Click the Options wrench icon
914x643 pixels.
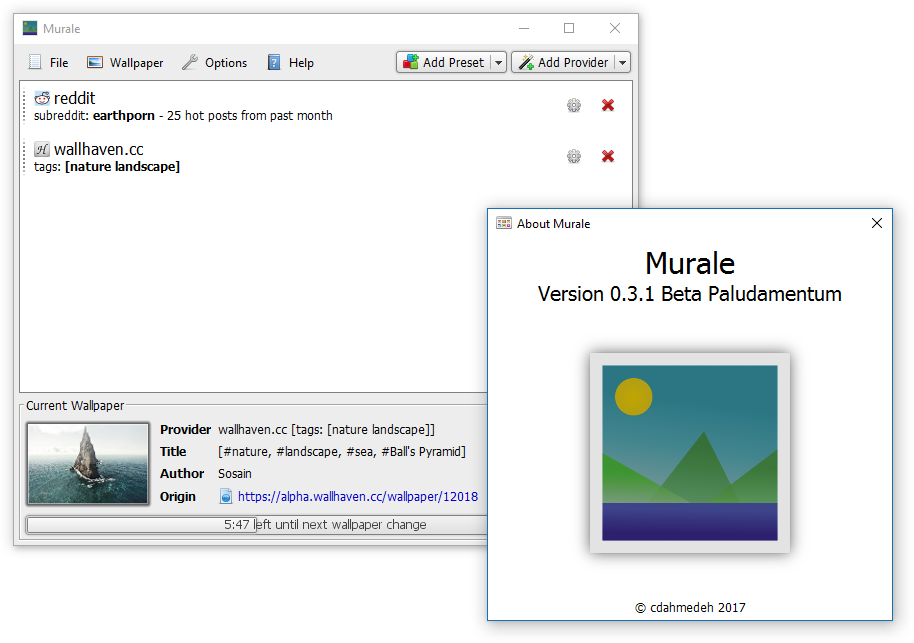[190, 62]
